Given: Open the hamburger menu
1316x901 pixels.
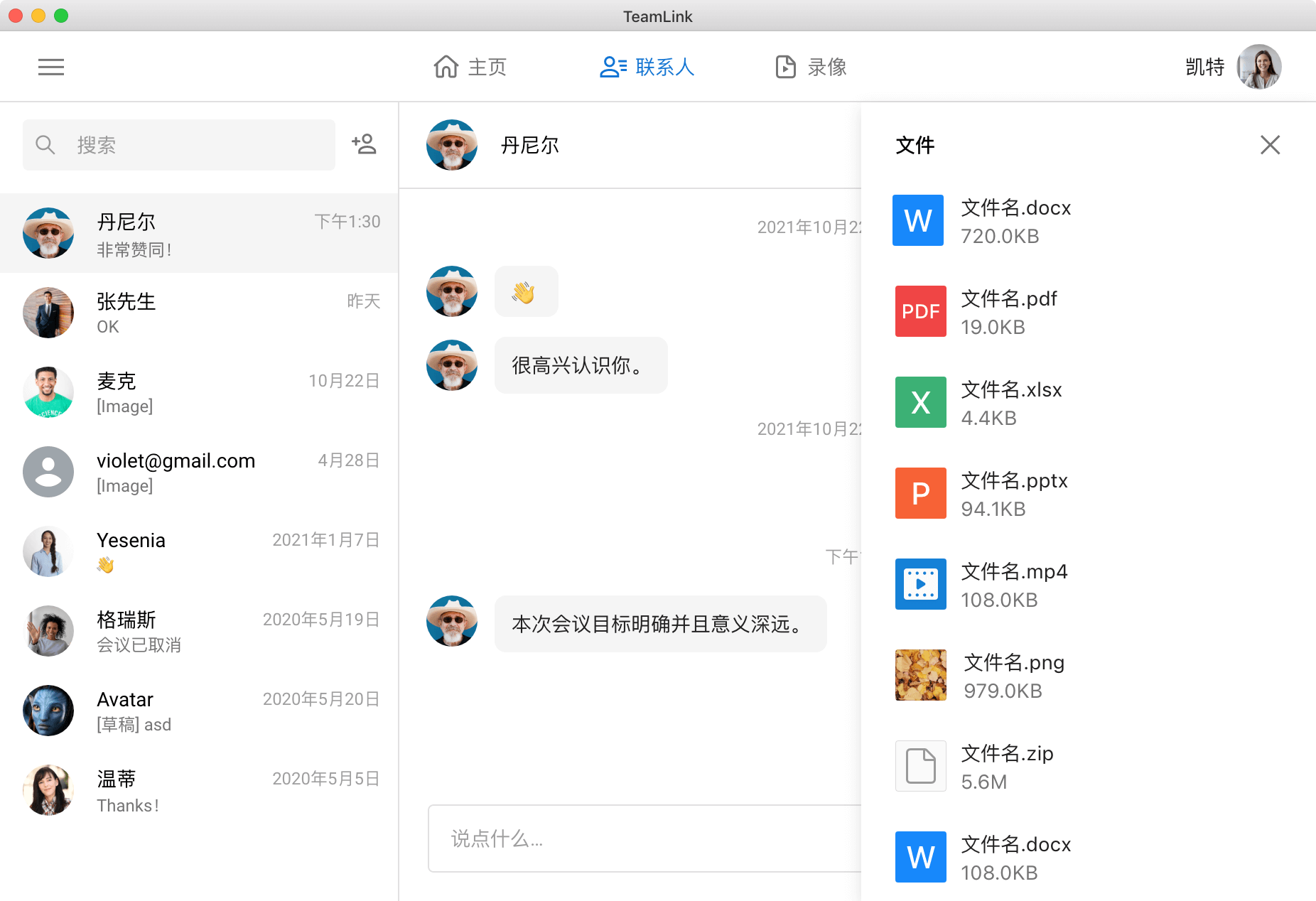Looking at the screenshot, I should pyautogui.click(x=51, y=67).
